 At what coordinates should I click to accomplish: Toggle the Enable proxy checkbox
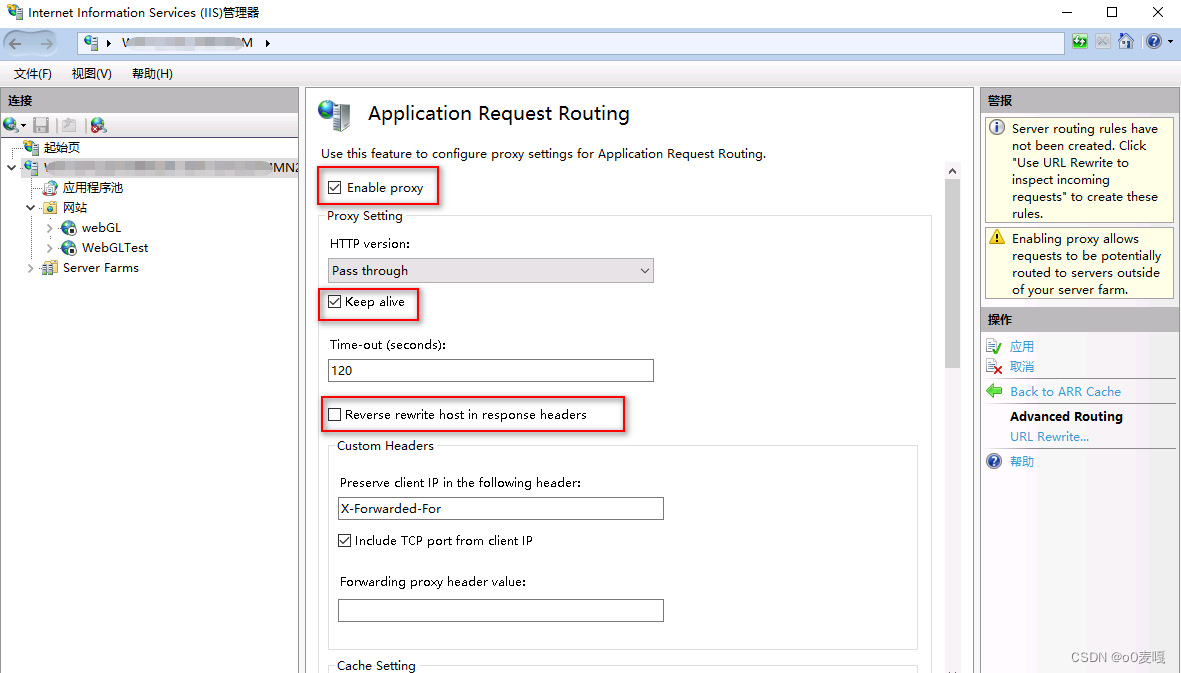pos(334,187)
